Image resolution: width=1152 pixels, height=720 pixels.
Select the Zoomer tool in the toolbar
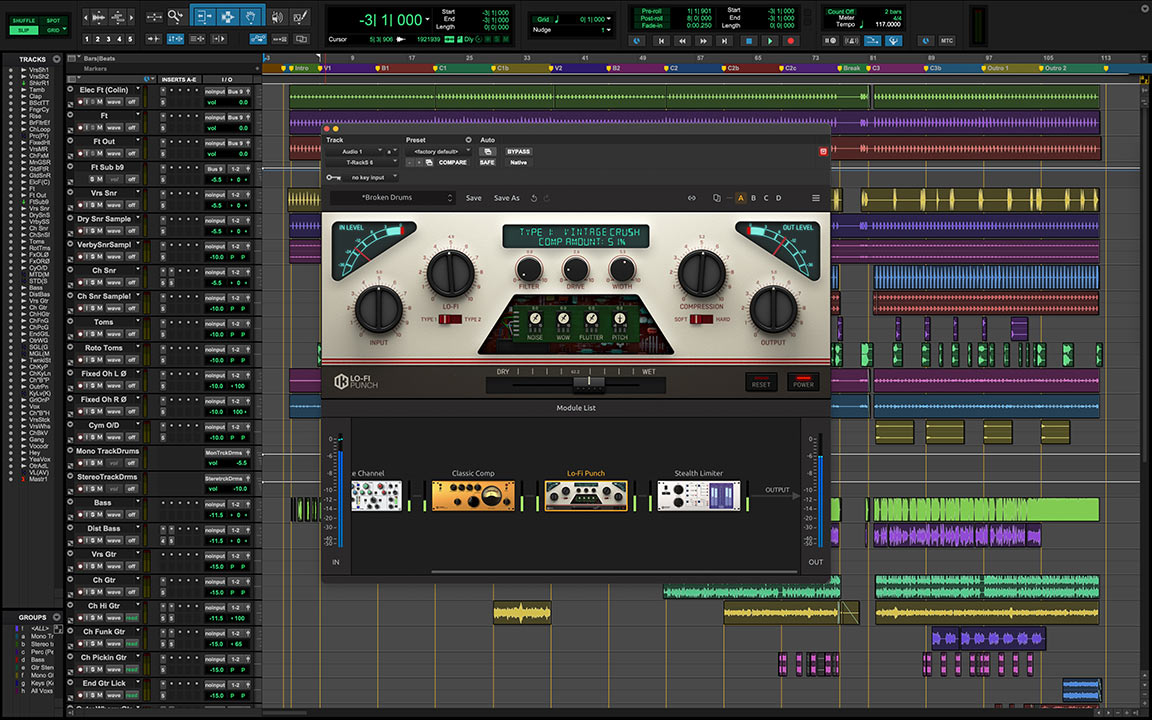pos(174,16)
